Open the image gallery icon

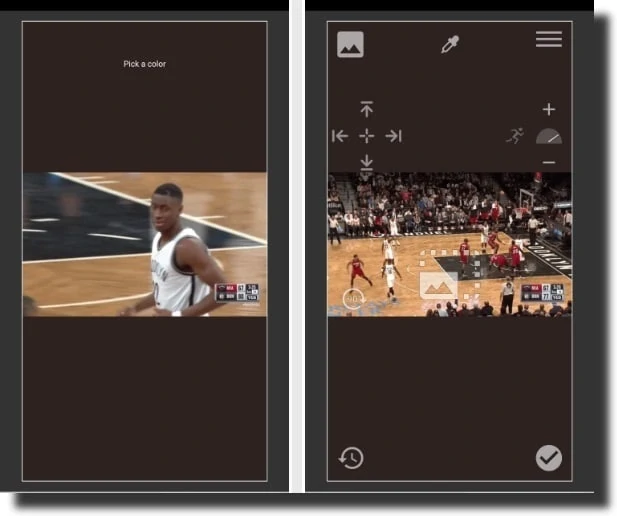[350, 44]
